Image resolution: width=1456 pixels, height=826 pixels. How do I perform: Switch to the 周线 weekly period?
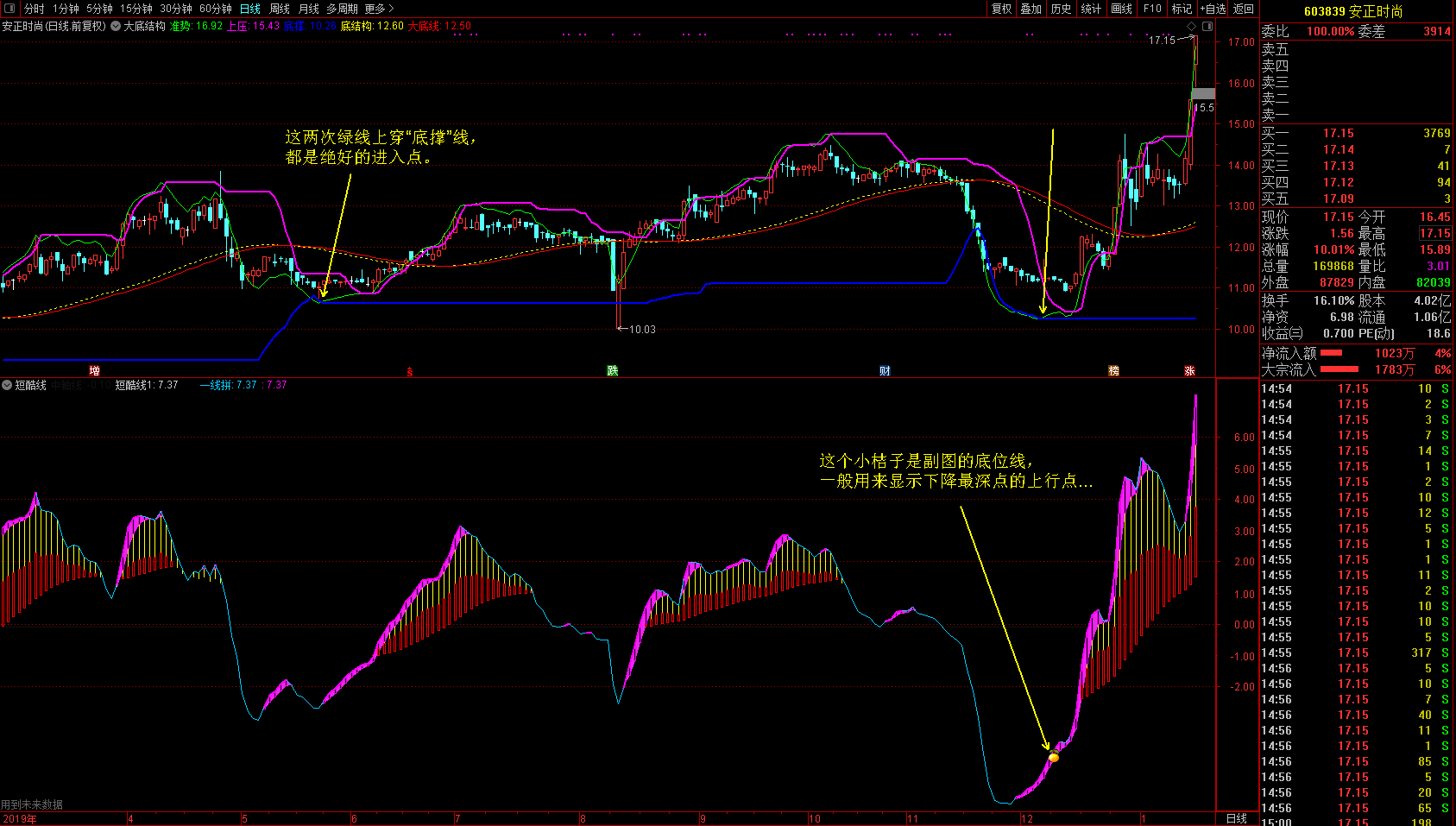pos(280,9)
